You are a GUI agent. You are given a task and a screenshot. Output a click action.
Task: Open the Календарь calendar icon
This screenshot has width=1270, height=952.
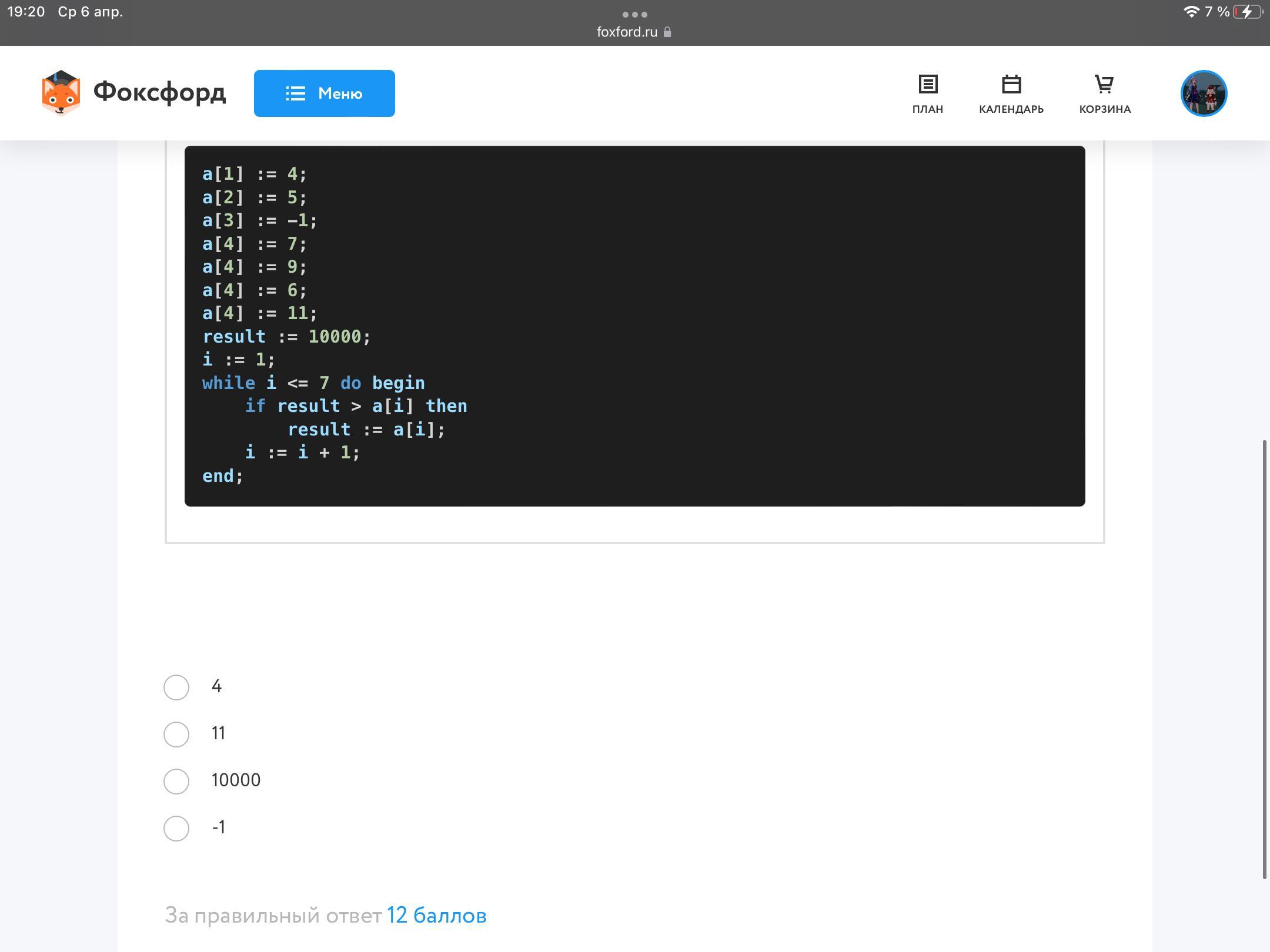pos(1011,85)
